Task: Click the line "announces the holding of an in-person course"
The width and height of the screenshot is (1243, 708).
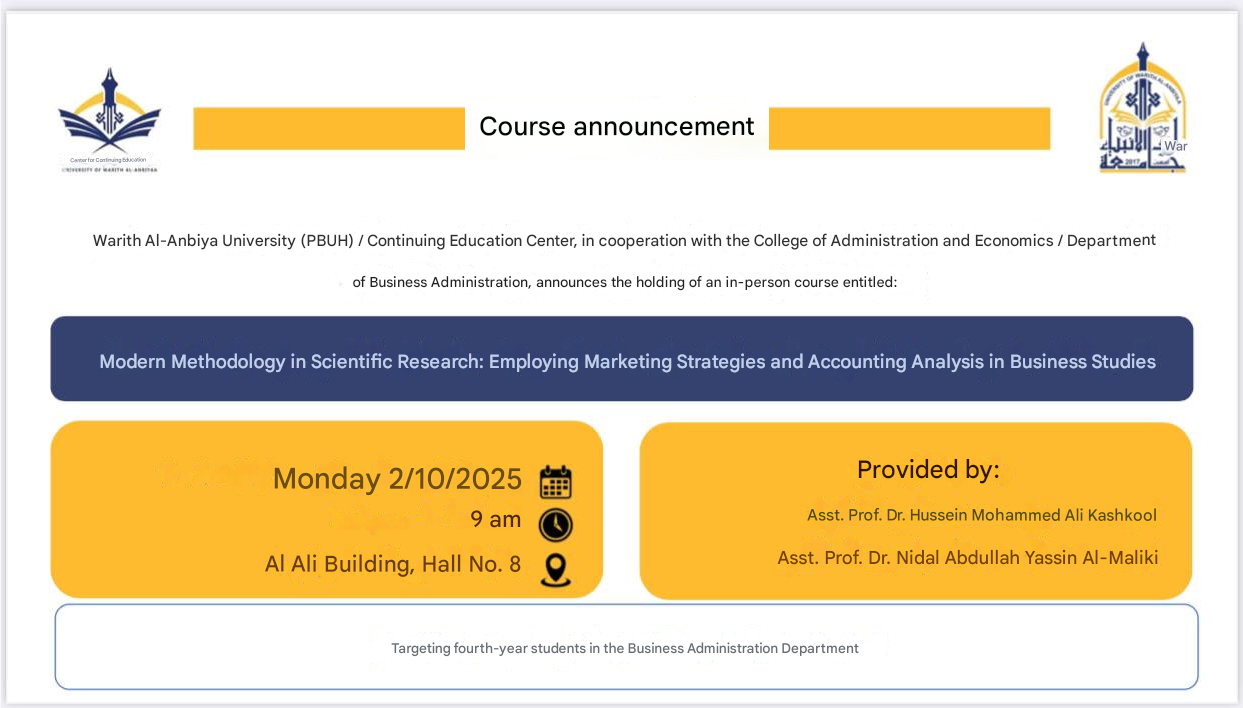Action: click(x=624, y=282)
